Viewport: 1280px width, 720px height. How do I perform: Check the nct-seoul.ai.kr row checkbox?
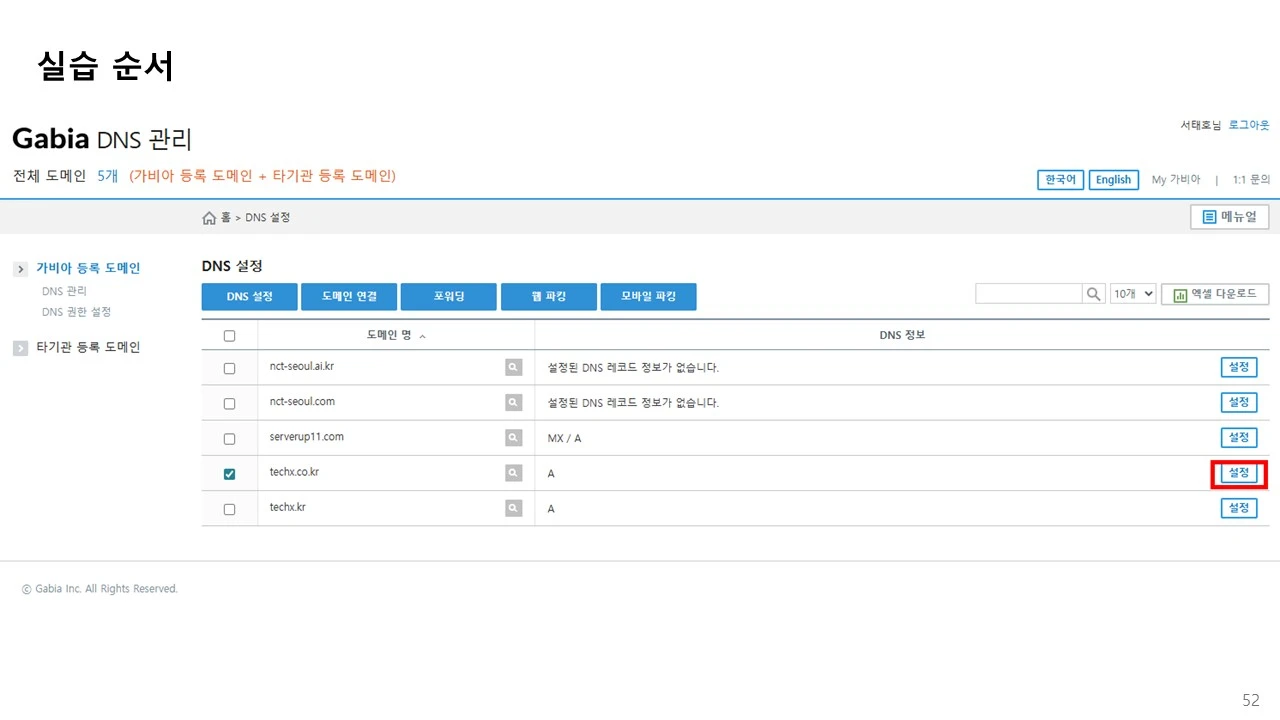tap(229, 368)
